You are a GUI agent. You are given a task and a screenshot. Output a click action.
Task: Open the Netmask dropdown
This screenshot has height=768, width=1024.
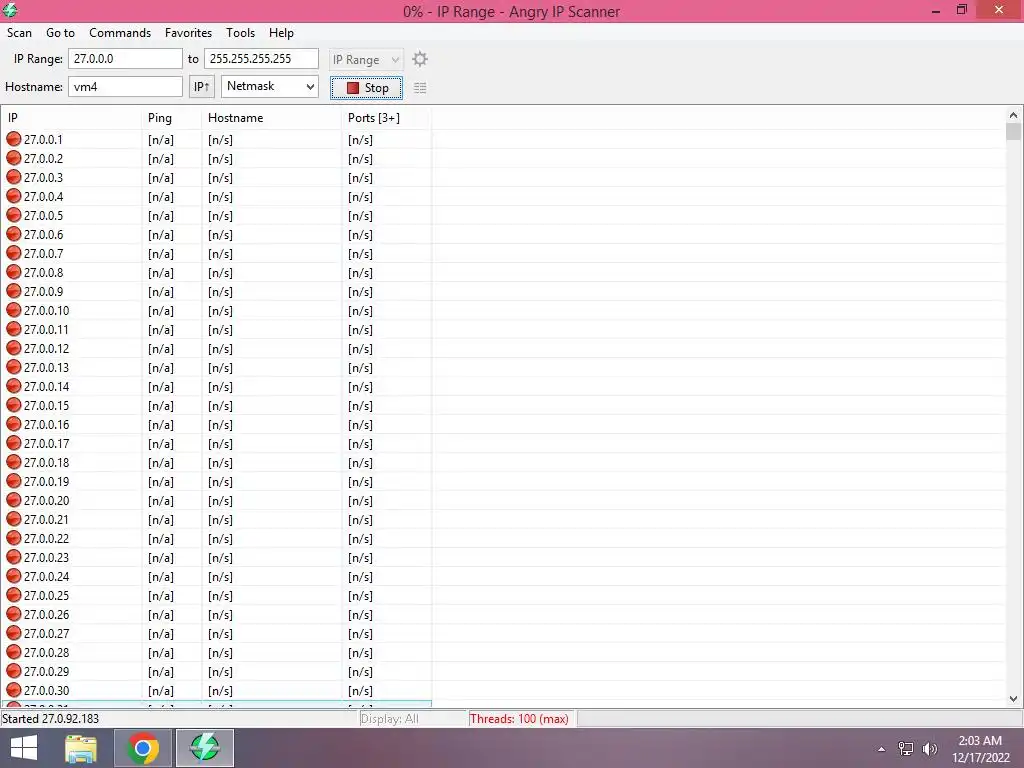pos(270,86)
